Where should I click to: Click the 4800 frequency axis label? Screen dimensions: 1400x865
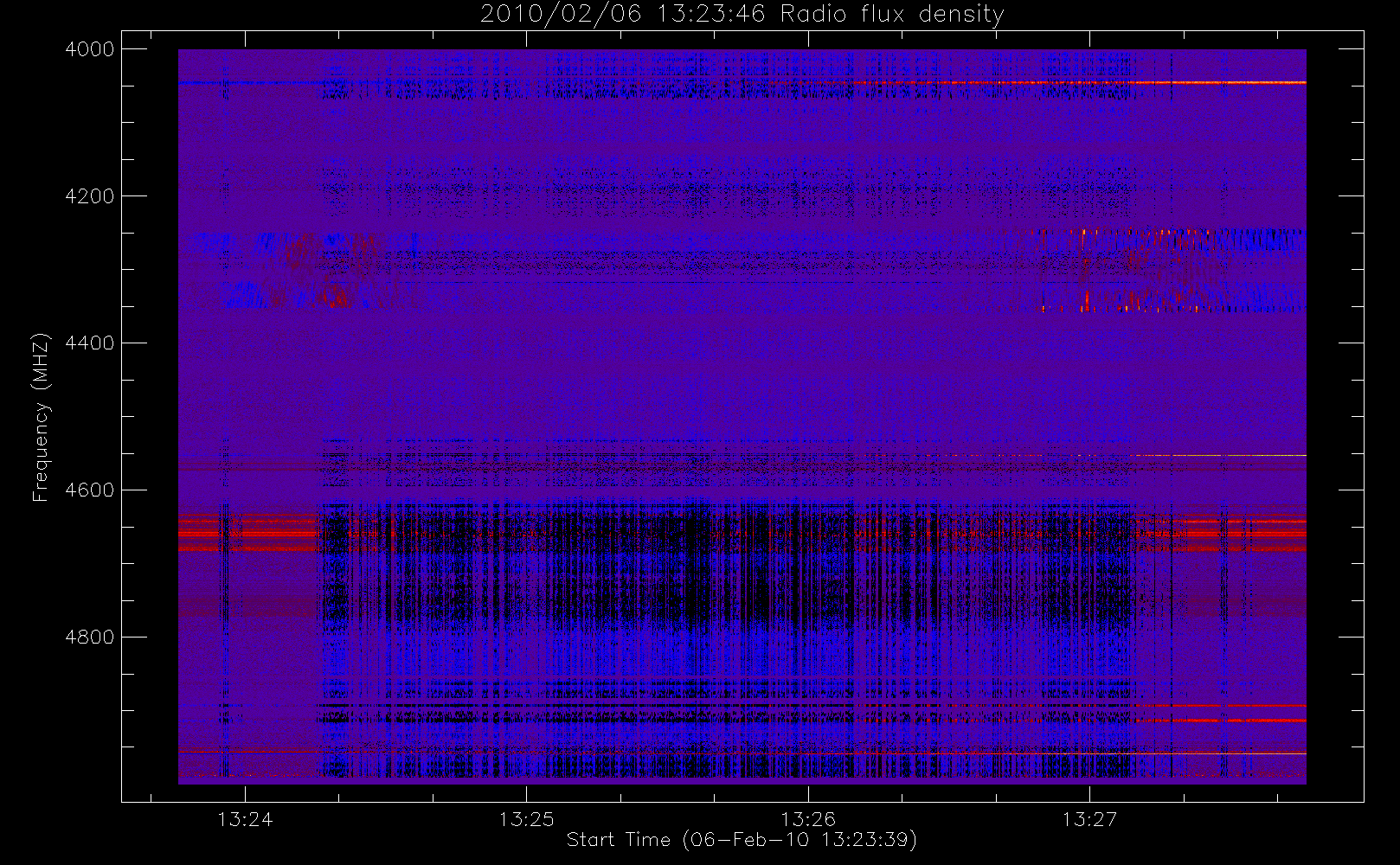90,638
